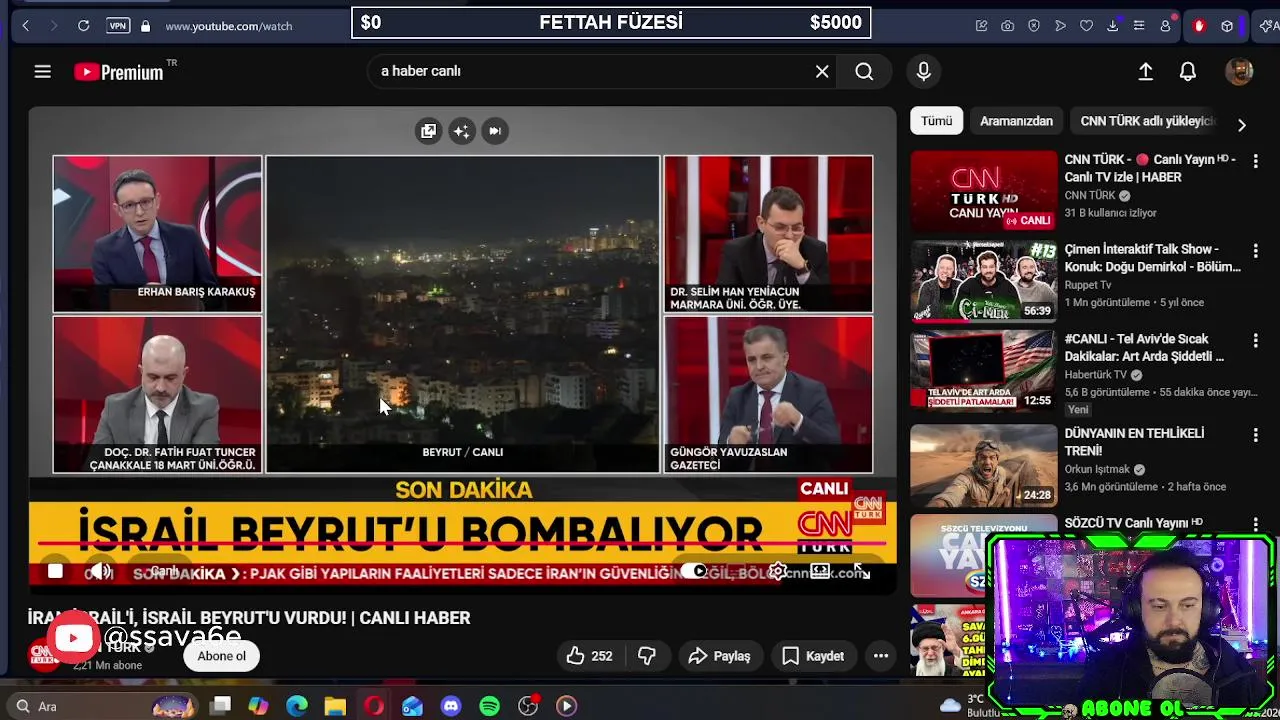Open player settings gear

778,571
